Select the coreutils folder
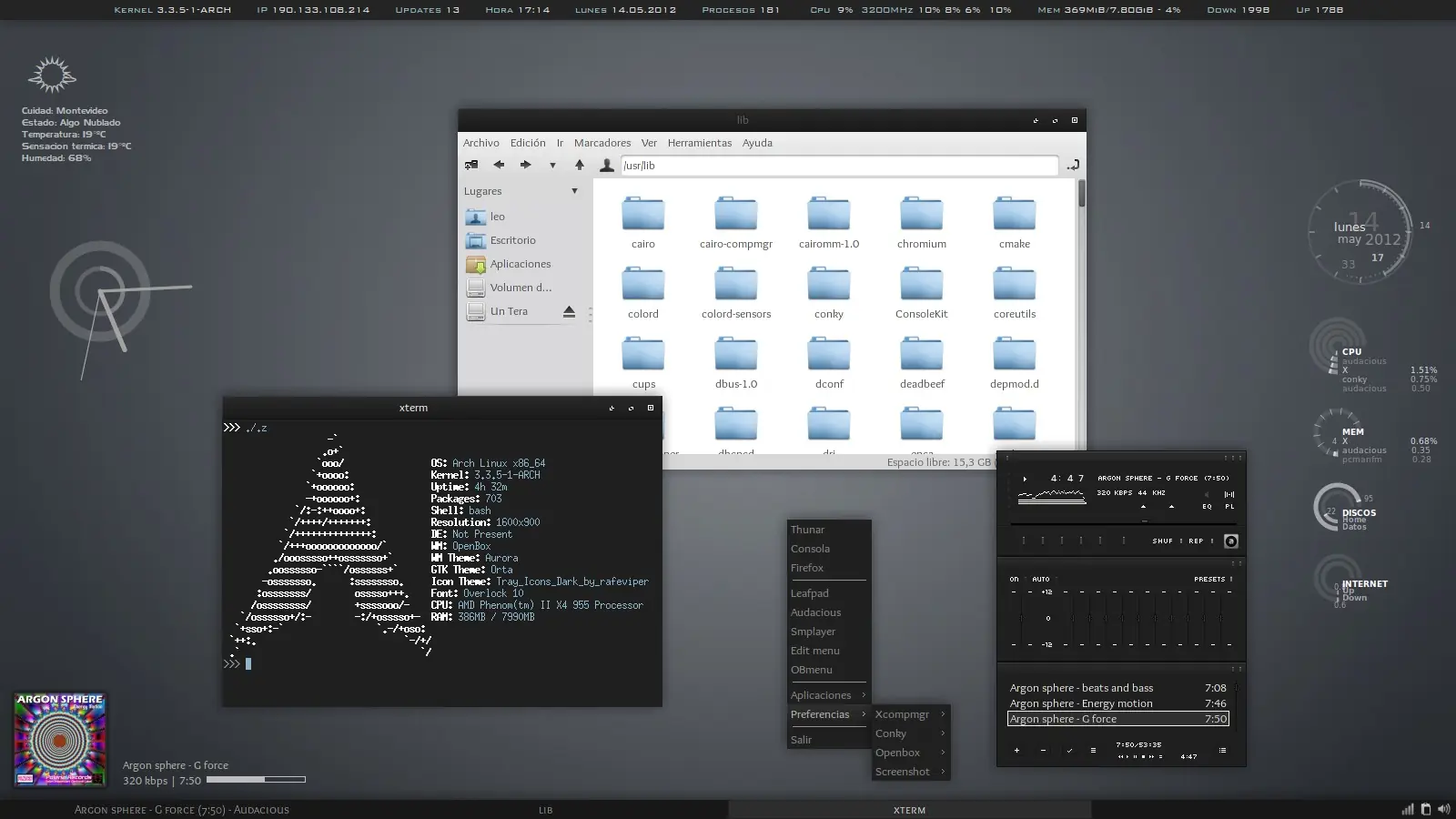 coord(1015,292)
